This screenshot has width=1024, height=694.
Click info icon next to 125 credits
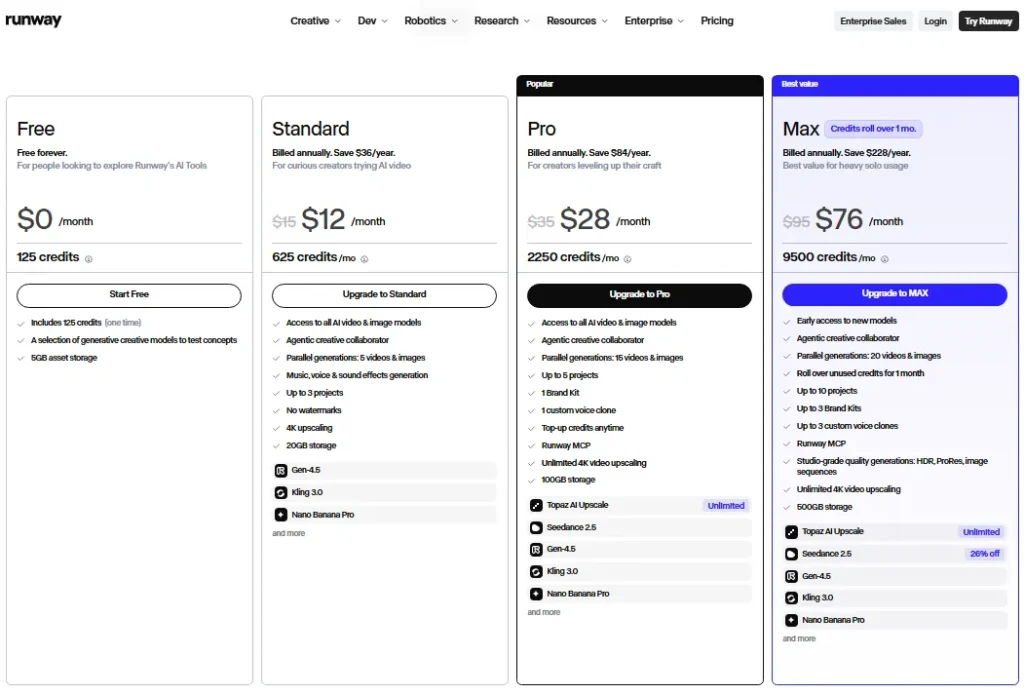click(89, 259)
